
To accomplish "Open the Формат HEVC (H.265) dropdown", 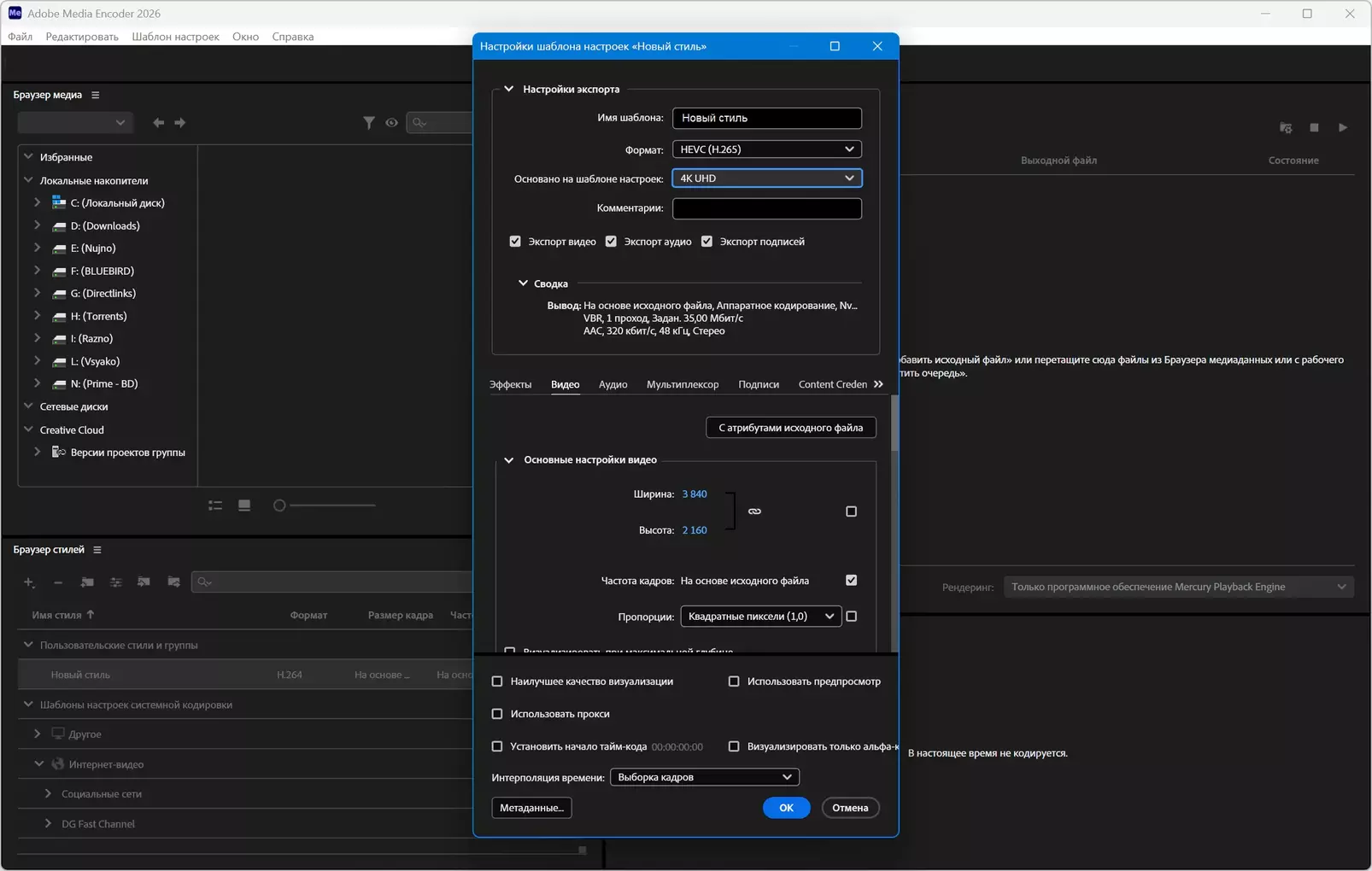I will [x=766, y=149].
